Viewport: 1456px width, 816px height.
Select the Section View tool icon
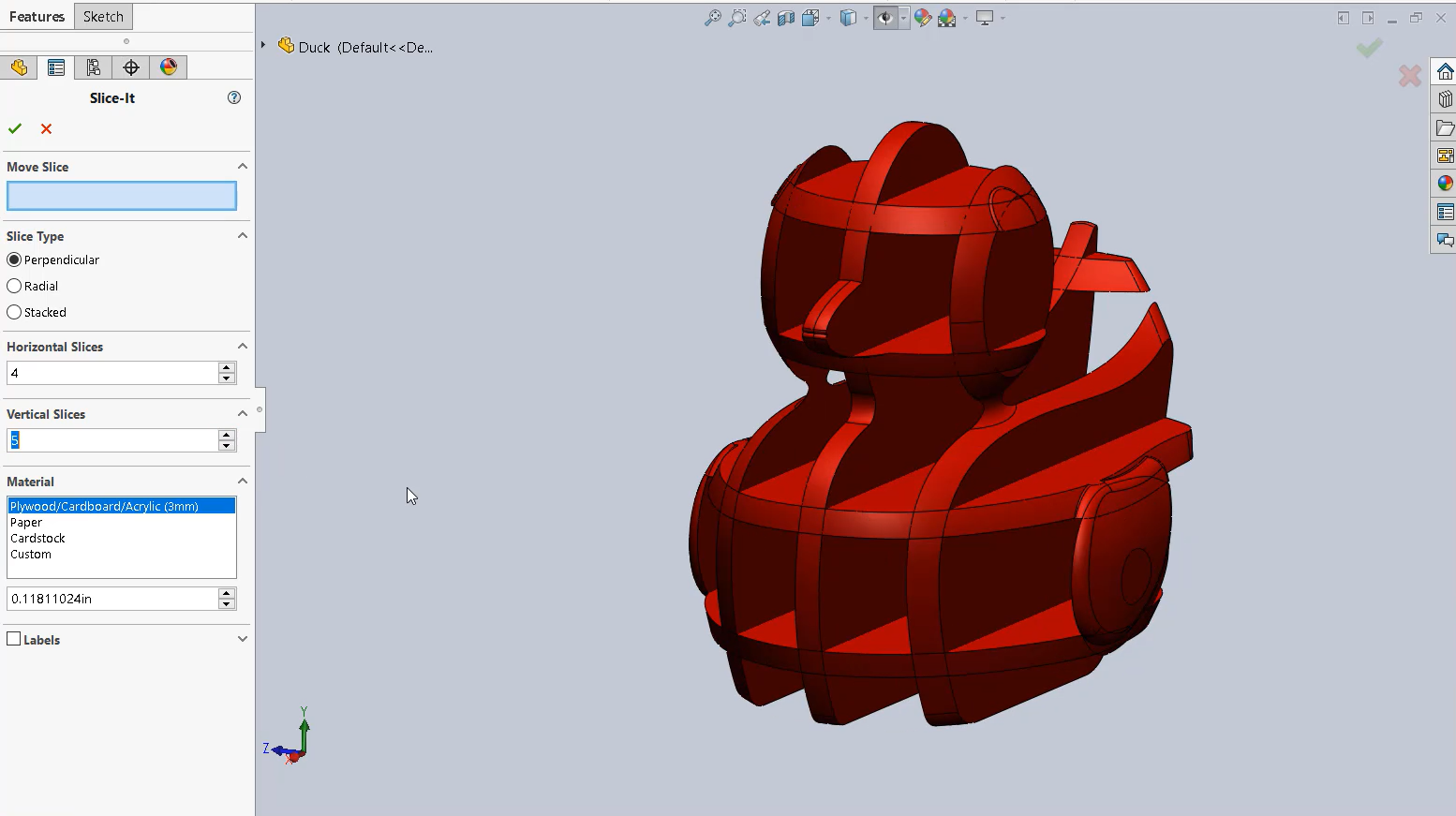[x=786, y=18]
